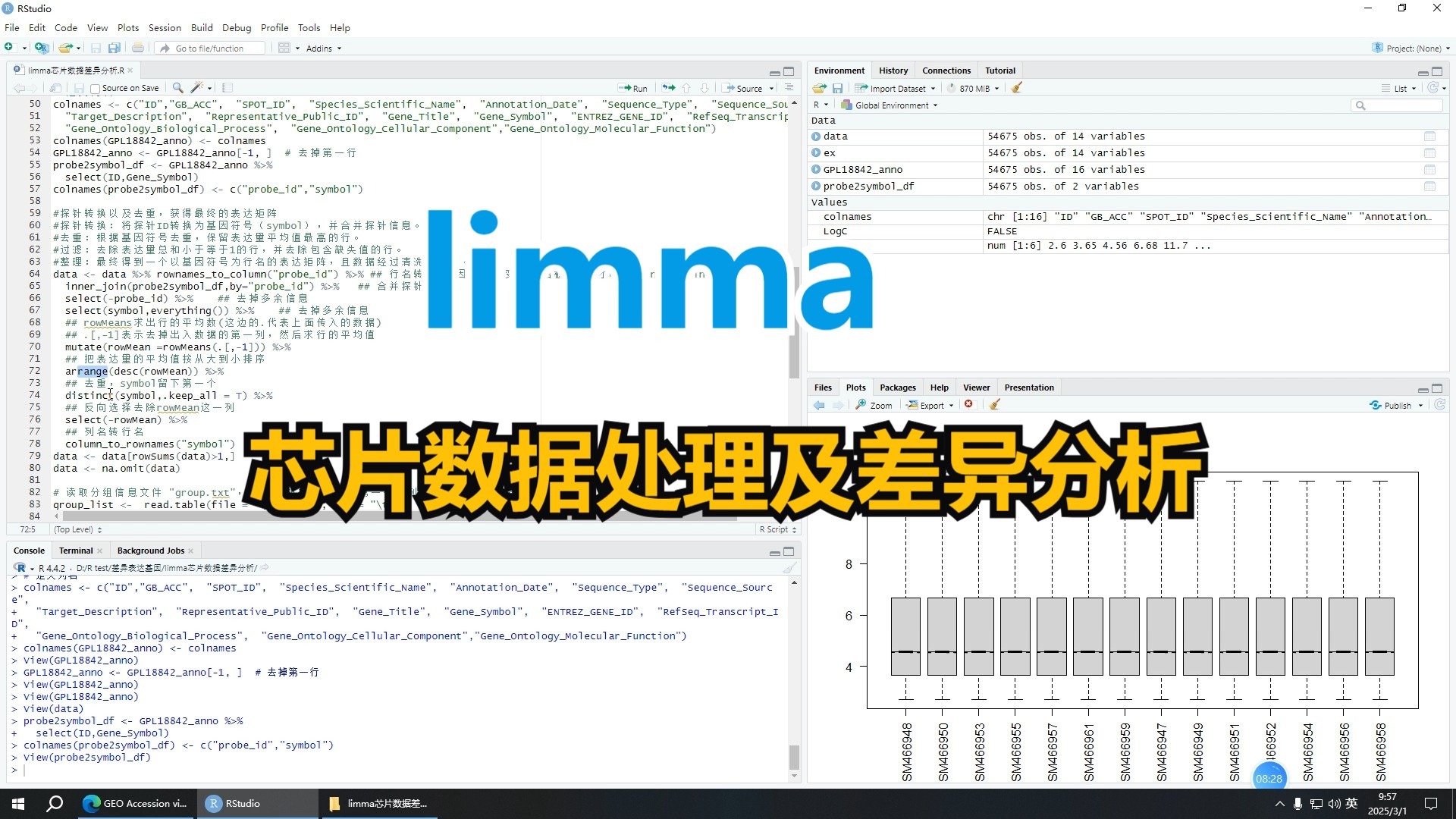The image size is (1456, 819).
Task: Click the find/replace magnifier icon in editor
Action: click(x=177, y=88)
